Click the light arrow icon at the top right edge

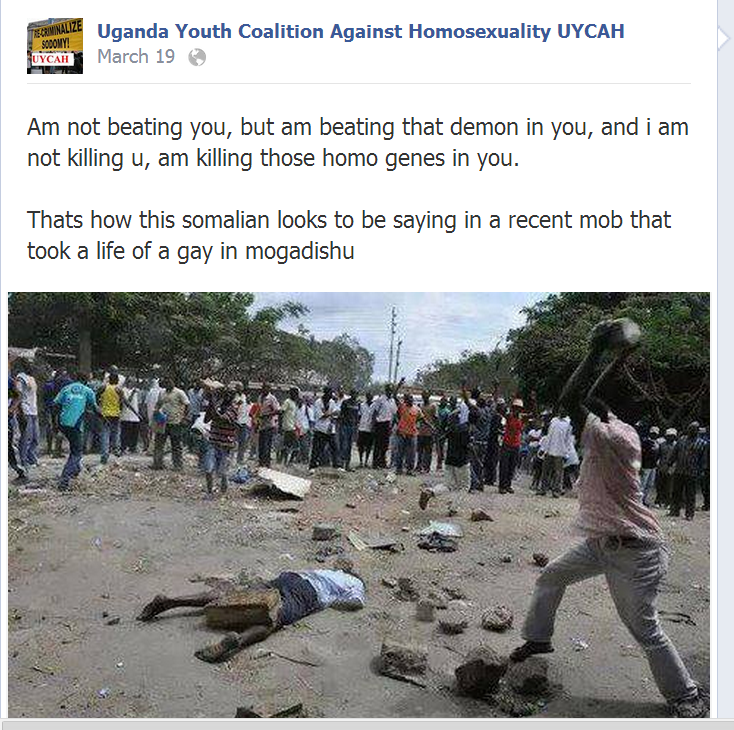(724, 39)
